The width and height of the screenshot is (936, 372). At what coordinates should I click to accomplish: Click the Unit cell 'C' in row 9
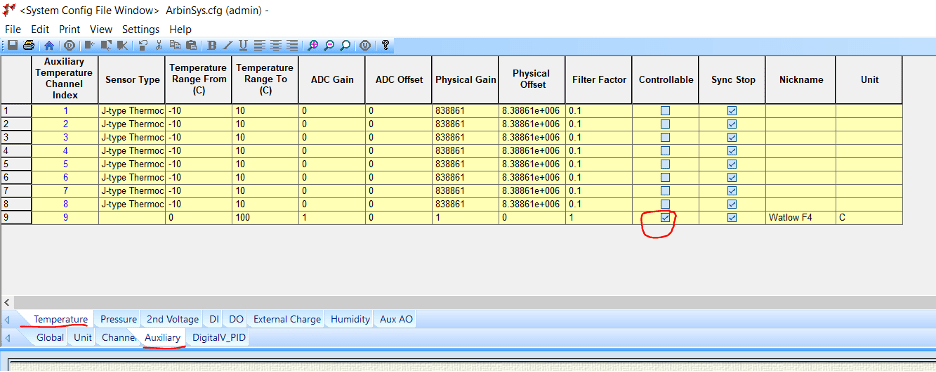[869, 218]
